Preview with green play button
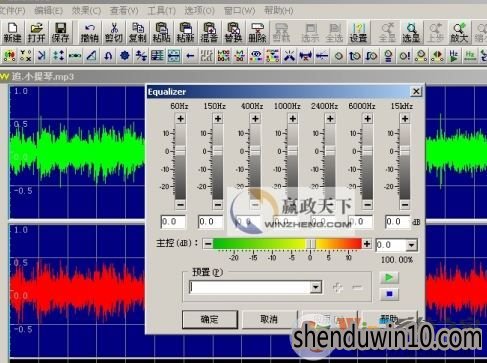This screenshot has height=363, width=487. [x=389, y=277]
